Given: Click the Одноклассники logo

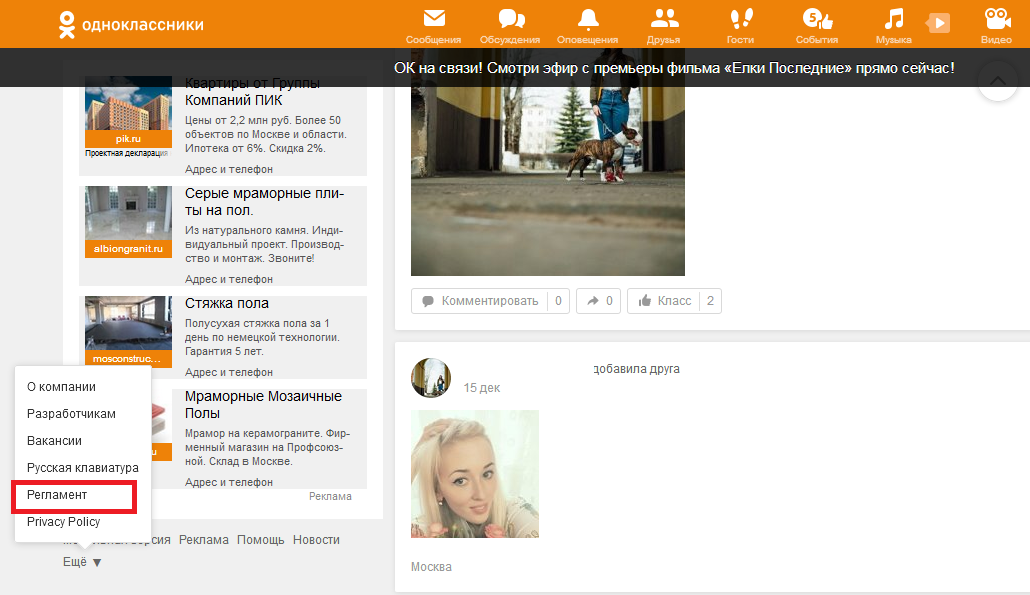Looking at the screenshot, I should pyautogui.click(x=130, y=24).
